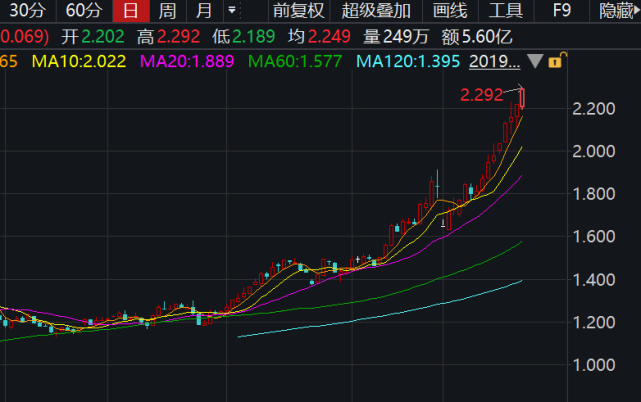The image size is (641, 402).
Task: Switch to the 60分 period tab
Action: (84, 11)
